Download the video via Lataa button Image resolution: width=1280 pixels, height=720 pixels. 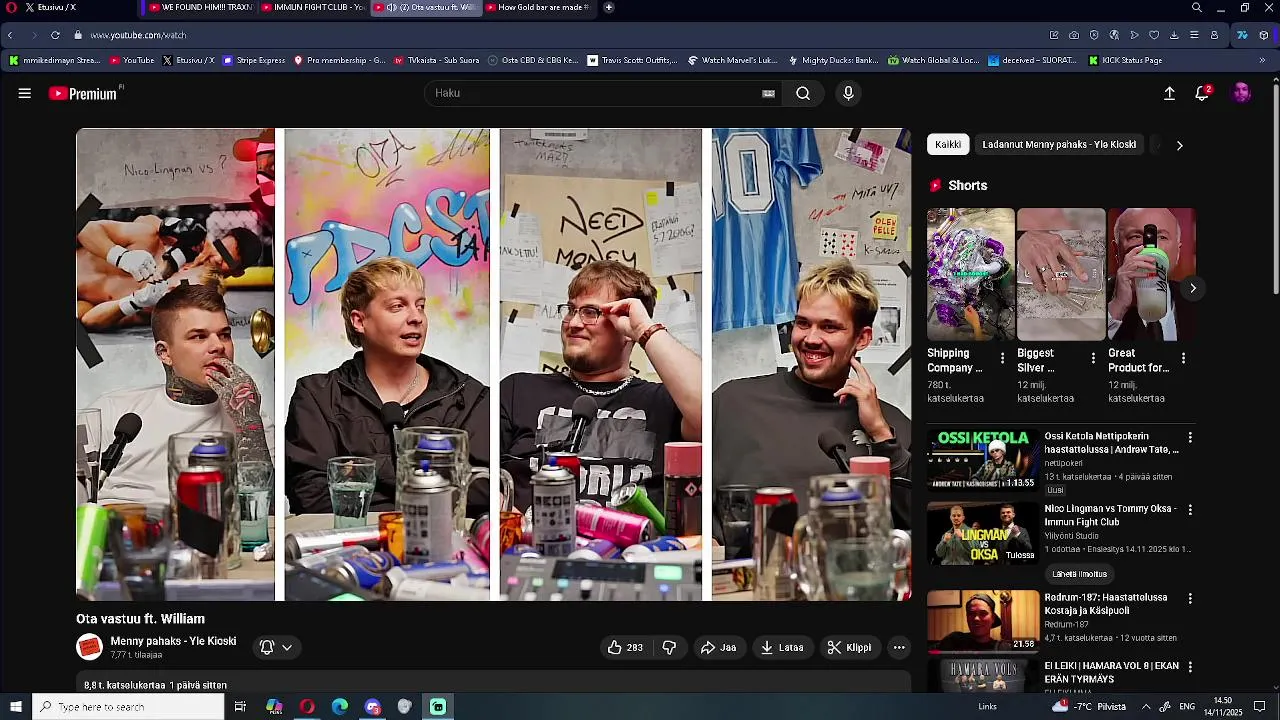point(782,647)
